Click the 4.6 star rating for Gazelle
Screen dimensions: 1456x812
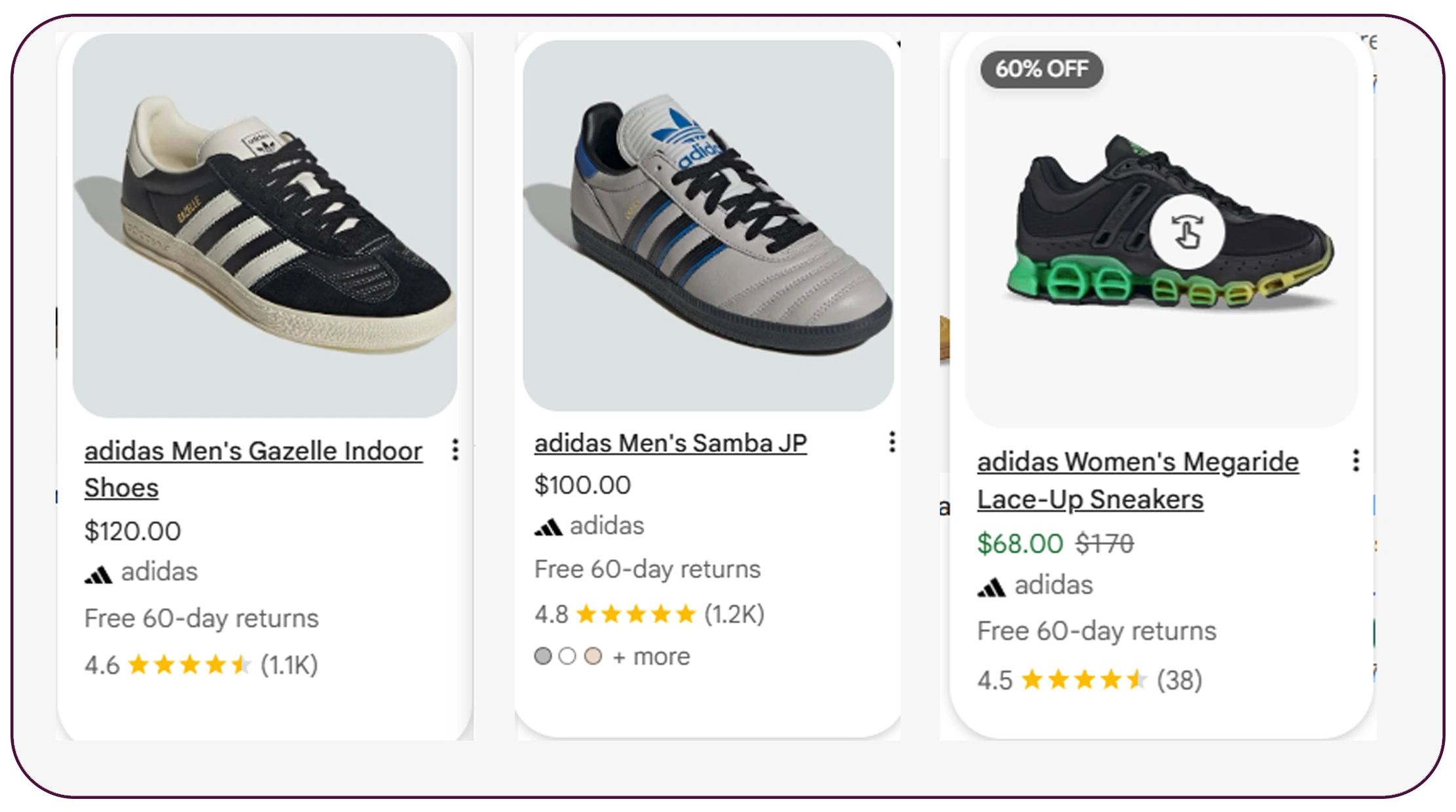click(x=189, y=665)
